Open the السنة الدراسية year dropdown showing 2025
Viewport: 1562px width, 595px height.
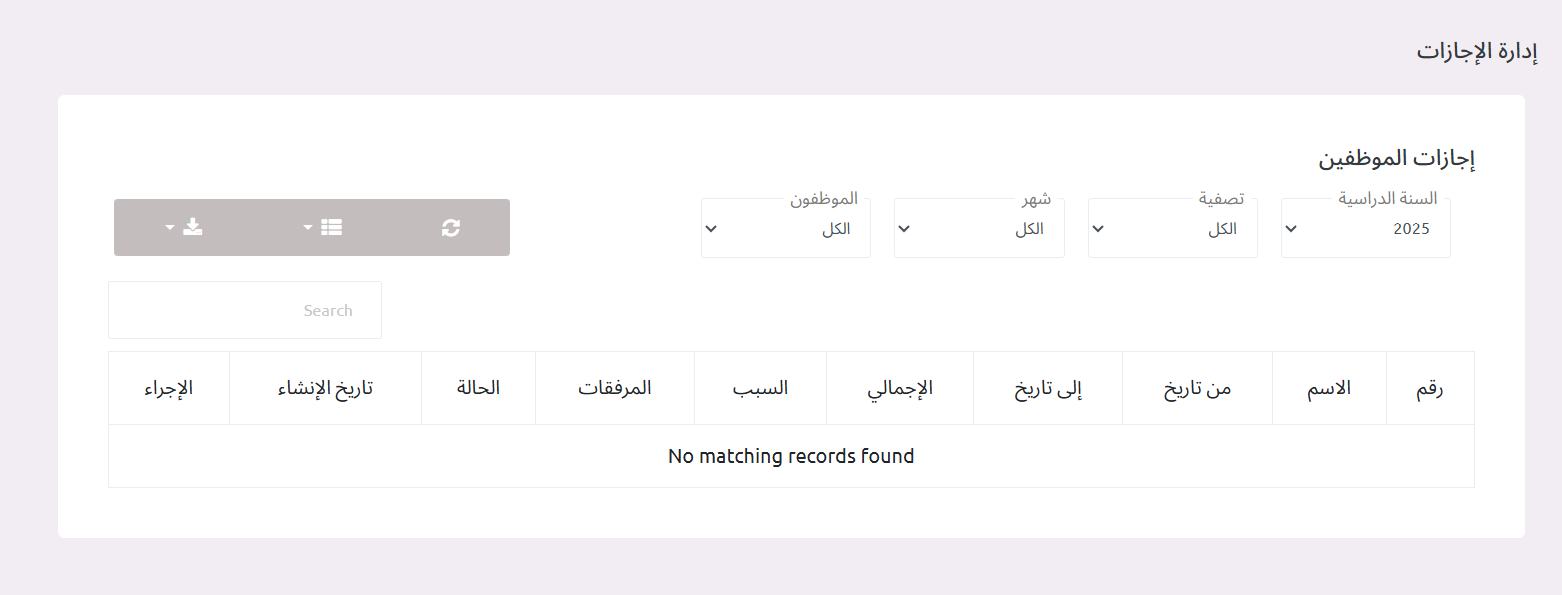(x=1365, y=227)
